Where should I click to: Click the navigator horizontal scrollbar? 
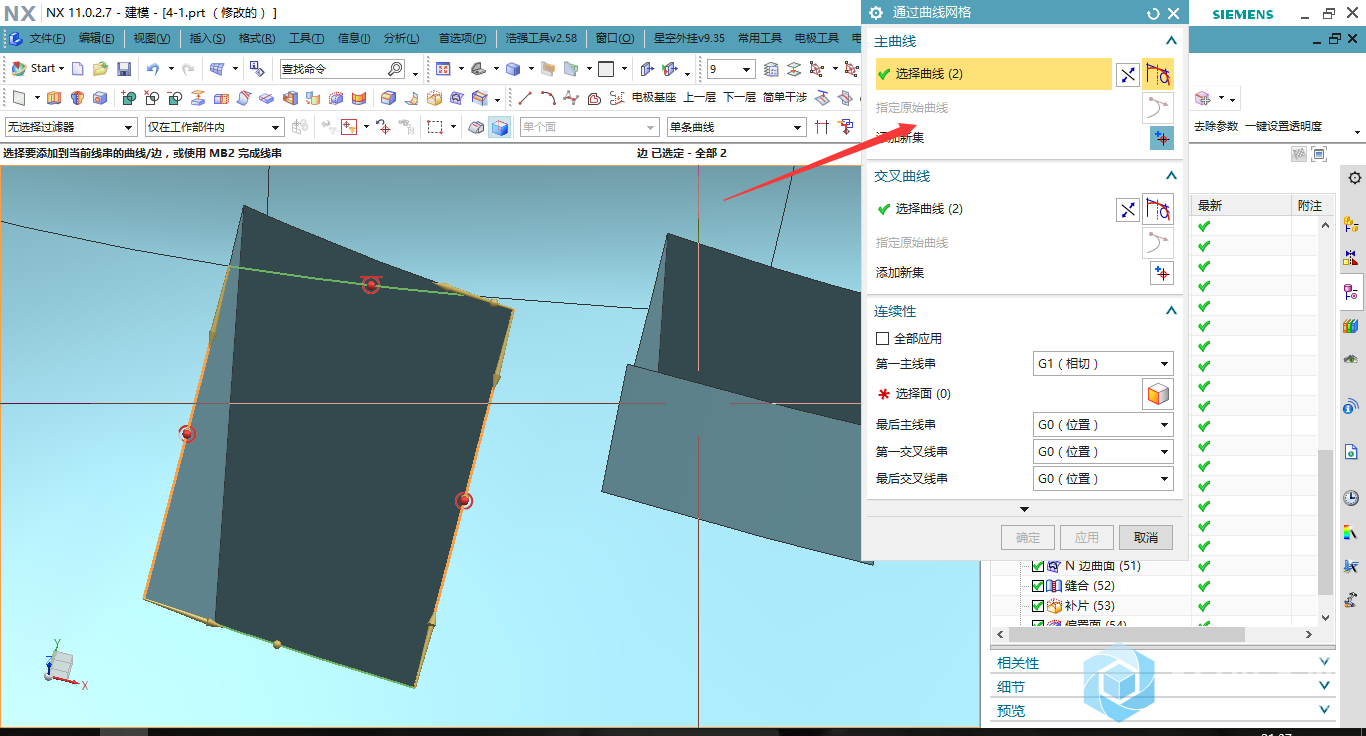coord(1126,635)
